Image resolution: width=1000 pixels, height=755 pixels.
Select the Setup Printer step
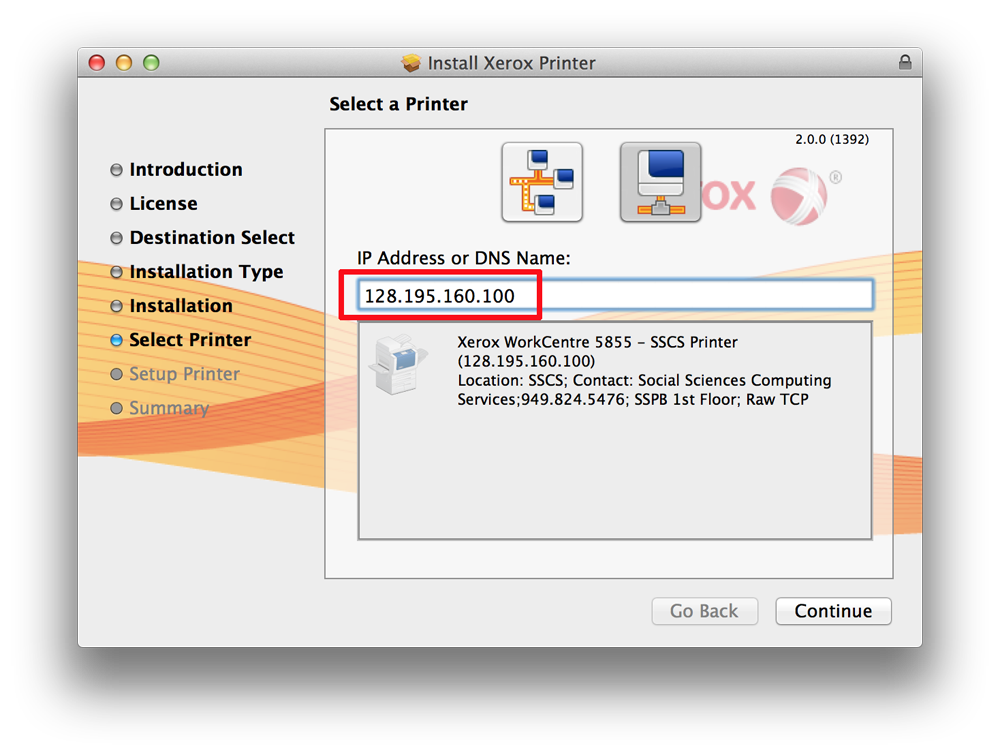point(184,374)
